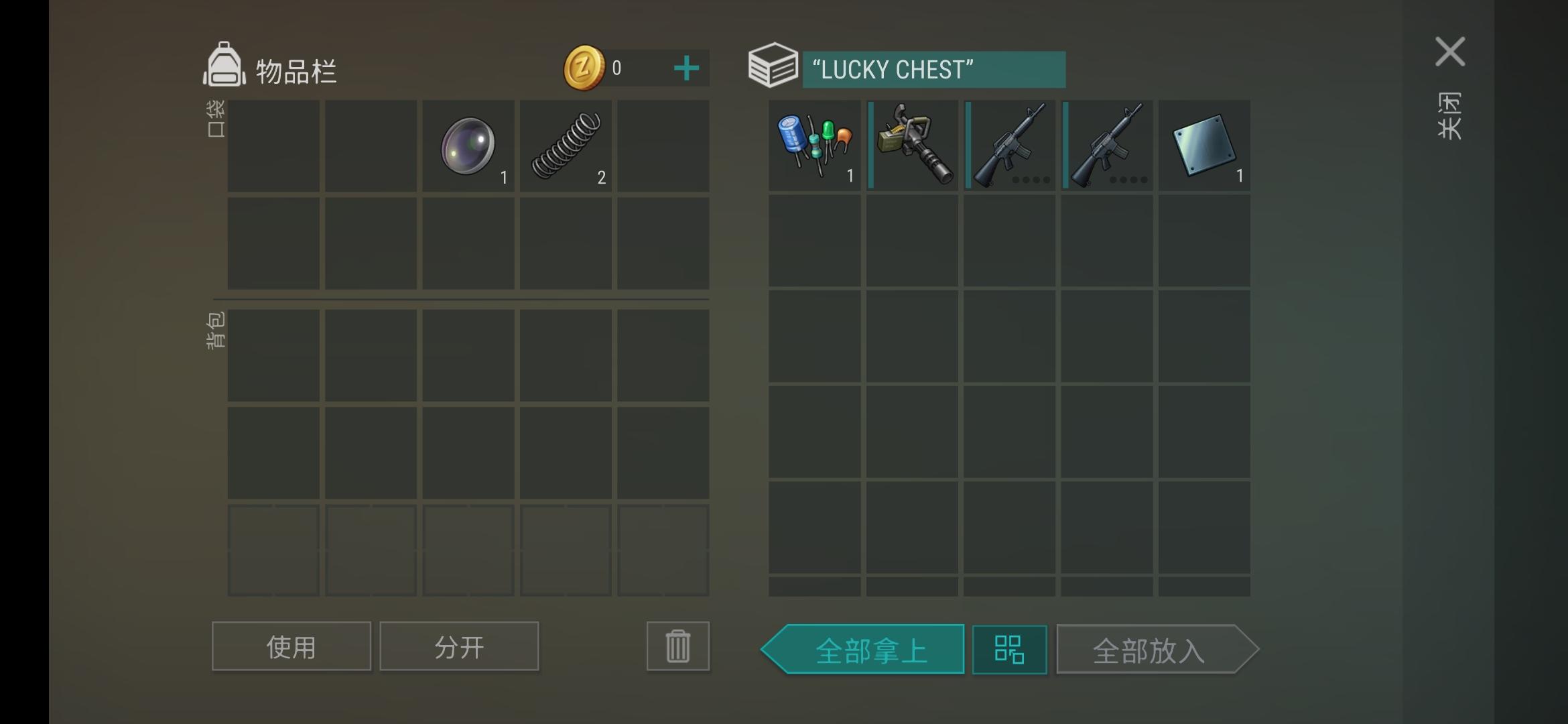Add coins with the plus button

tap(686, 68)
